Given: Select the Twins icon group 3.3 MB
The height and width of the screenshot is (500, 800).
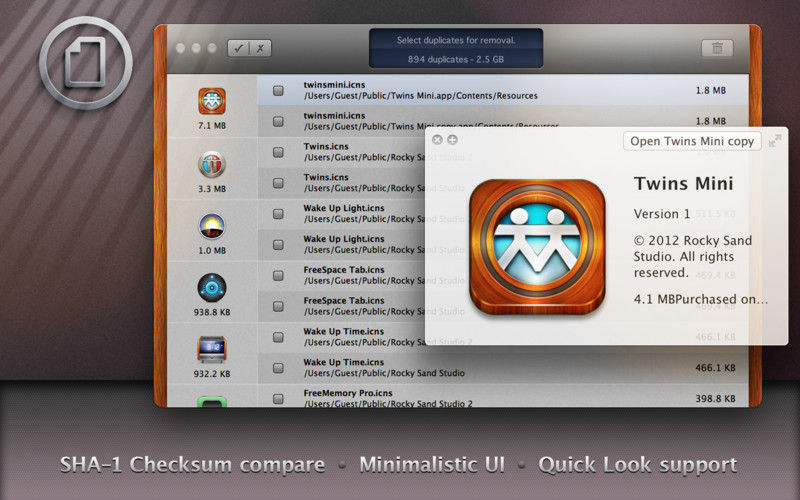Looking at the screenshot, I should pos(212,164).
